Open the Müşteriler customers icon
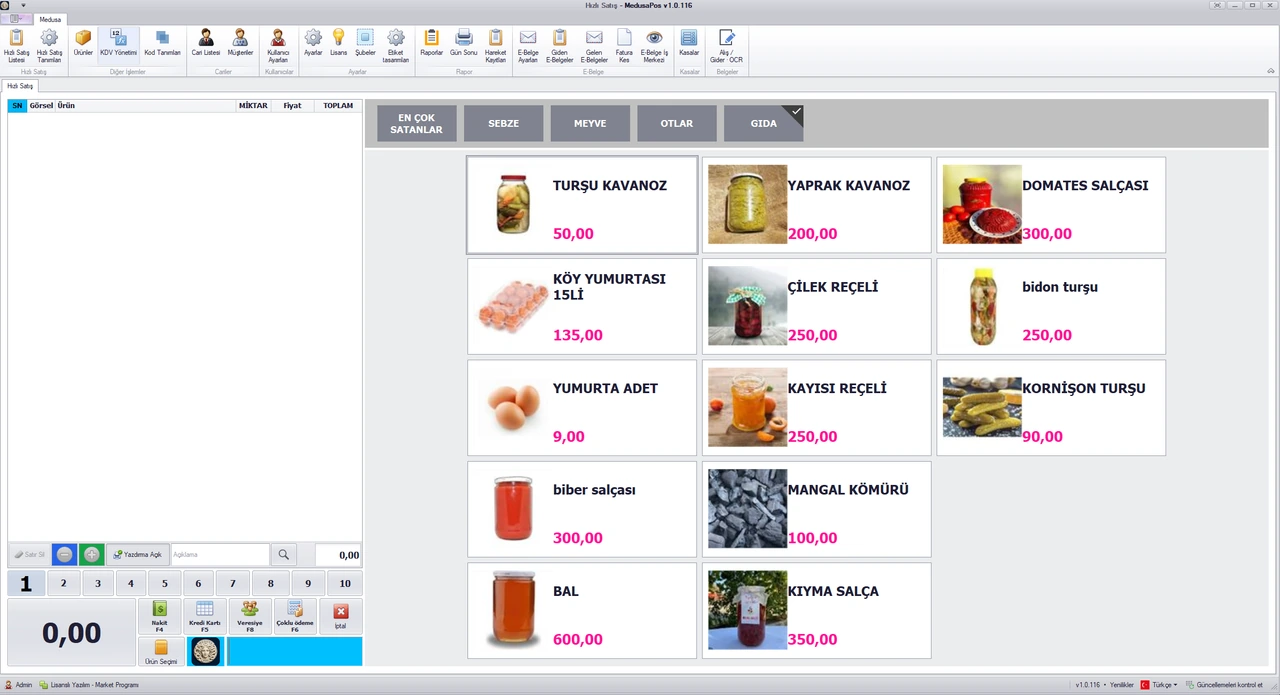The image size is (1280, 695). tap(240, 46)
